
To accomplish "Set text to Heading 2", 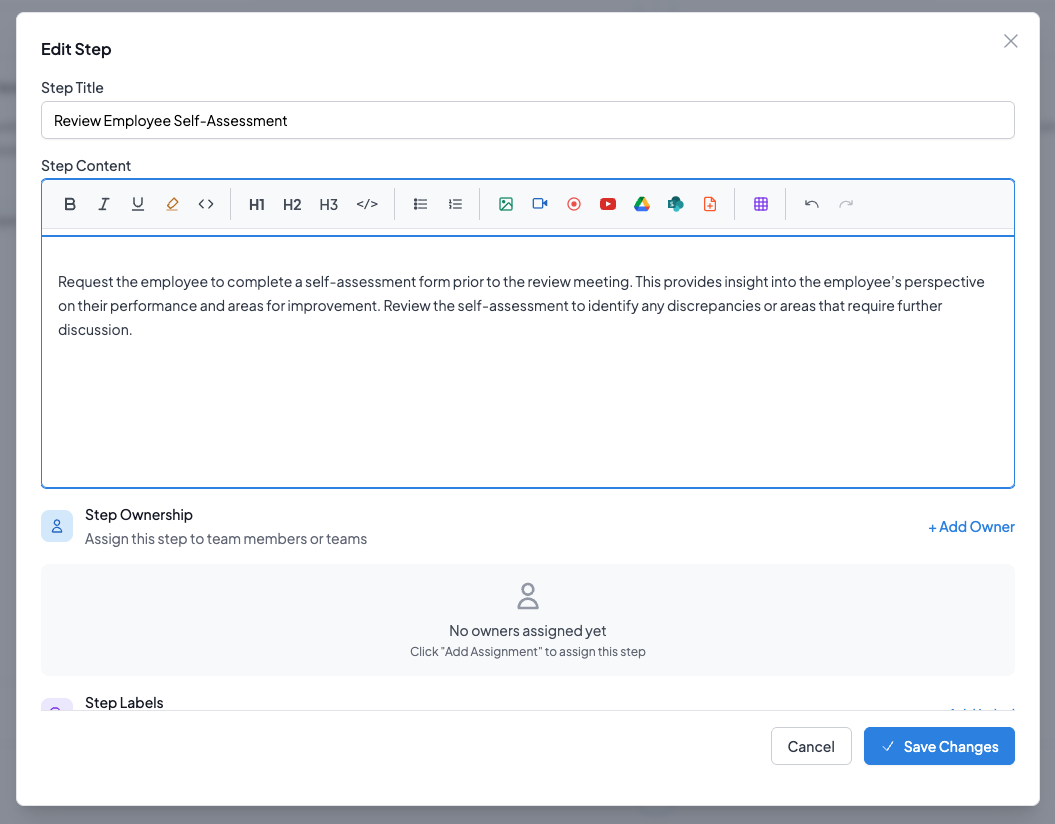I will point(292,204).
